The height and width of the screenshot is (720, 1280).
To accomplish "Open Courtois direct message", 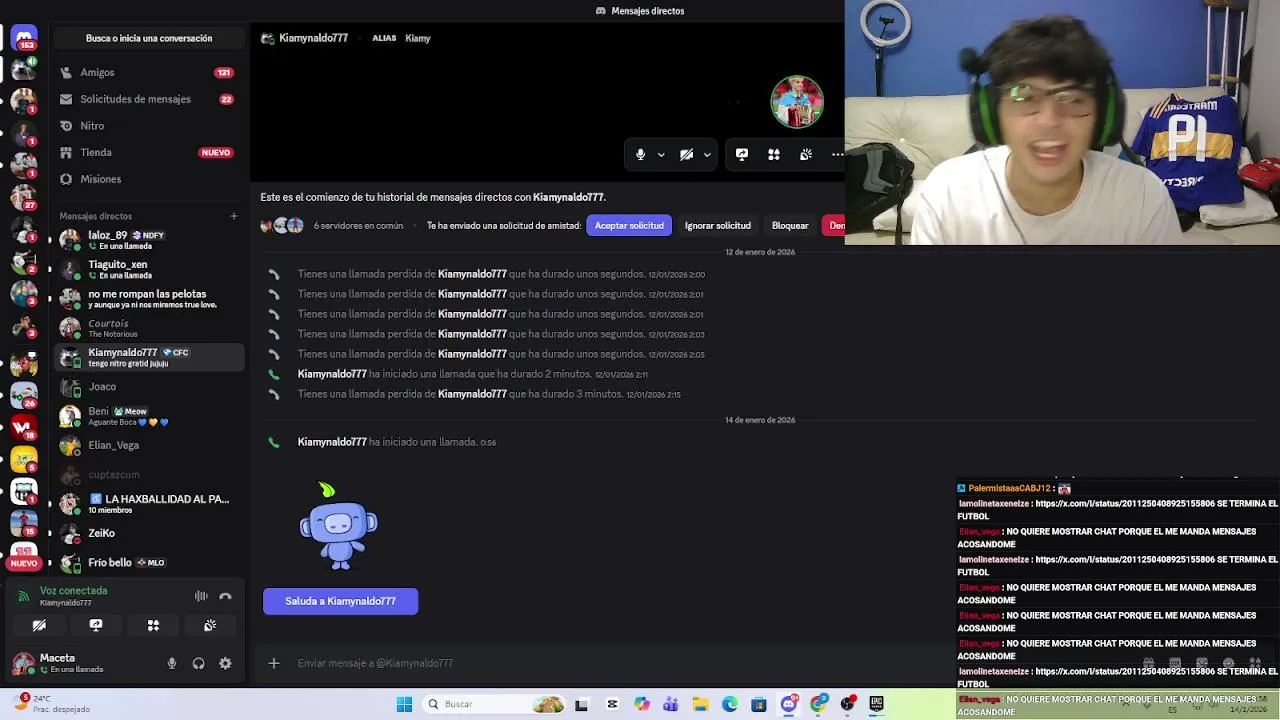I will pyautogui.click(x=148, y=328).
